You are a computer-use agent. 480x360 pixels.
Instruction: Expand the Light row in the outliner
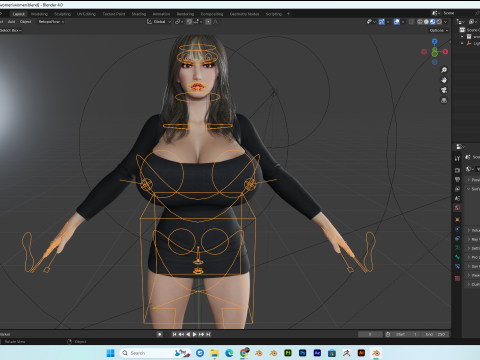pyautogui.click(x=462, y=43)
